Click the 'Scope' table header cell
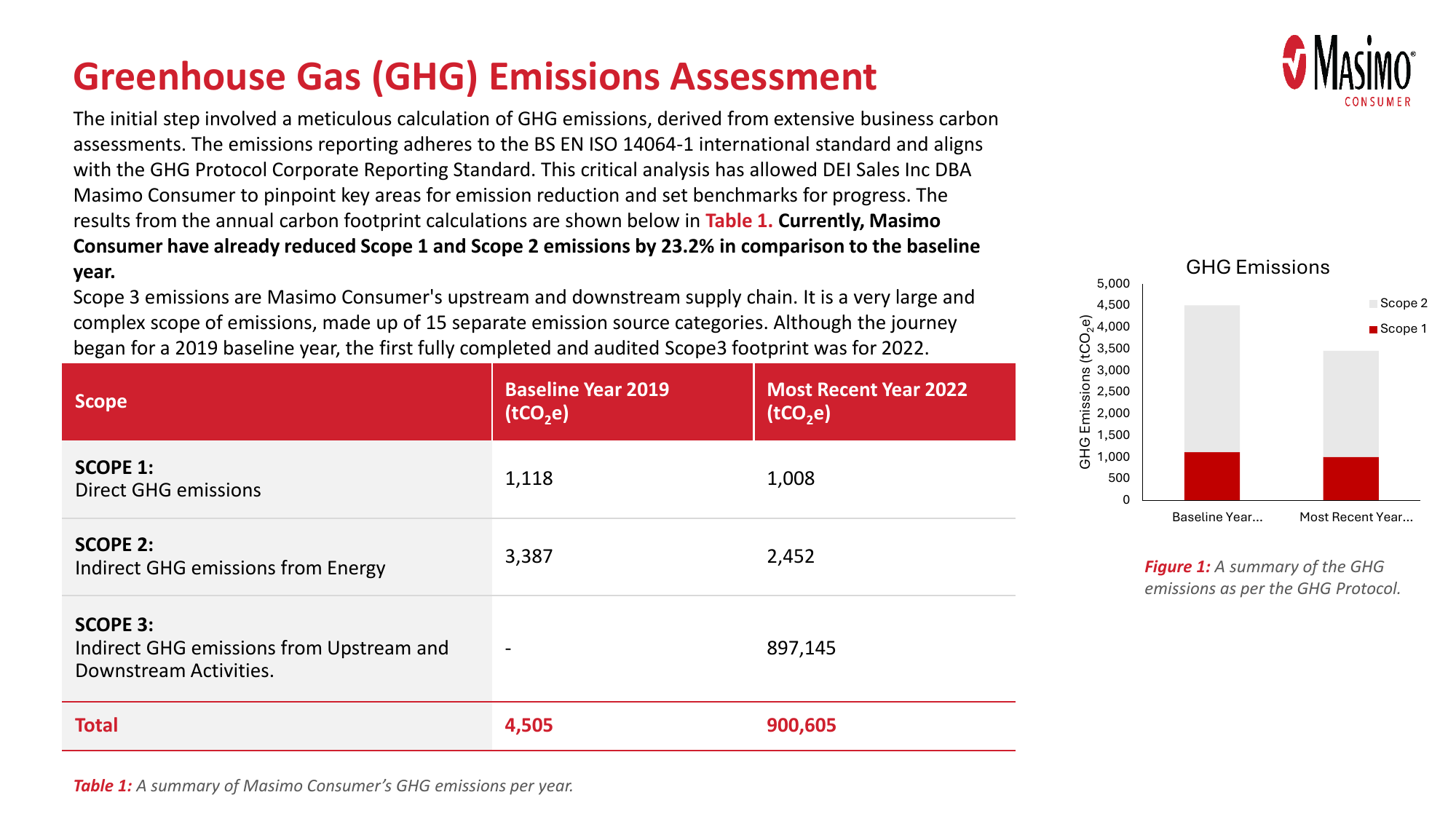The height and width of the screenshot is (819, 1456). 277,402
